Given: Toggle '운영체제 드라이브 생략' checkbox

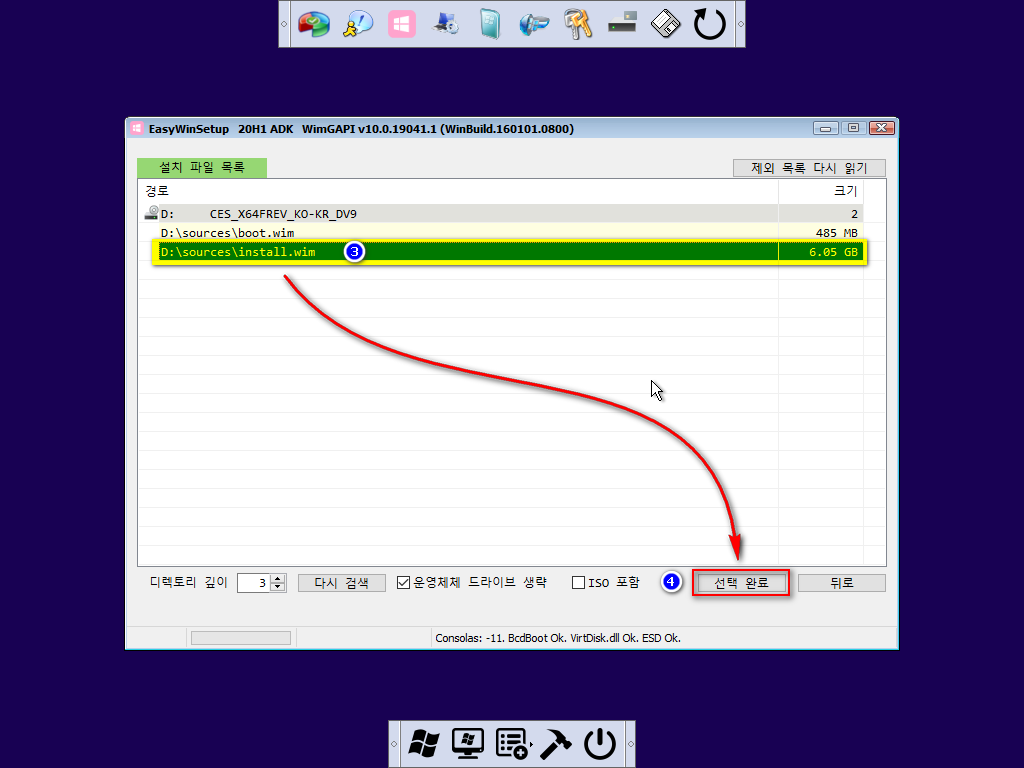Looking at the screenshot, I should (x=404, y=583).
